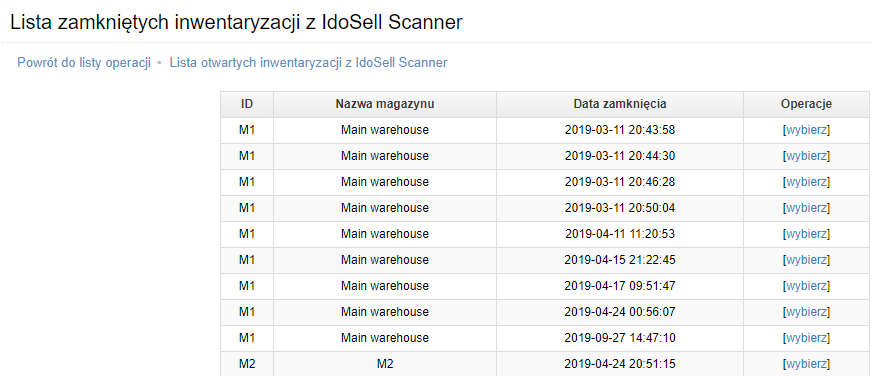The height and width of the screenshot is (376, 875).
Task: Click the 'ID' column header
Action: tap(247, 104)
